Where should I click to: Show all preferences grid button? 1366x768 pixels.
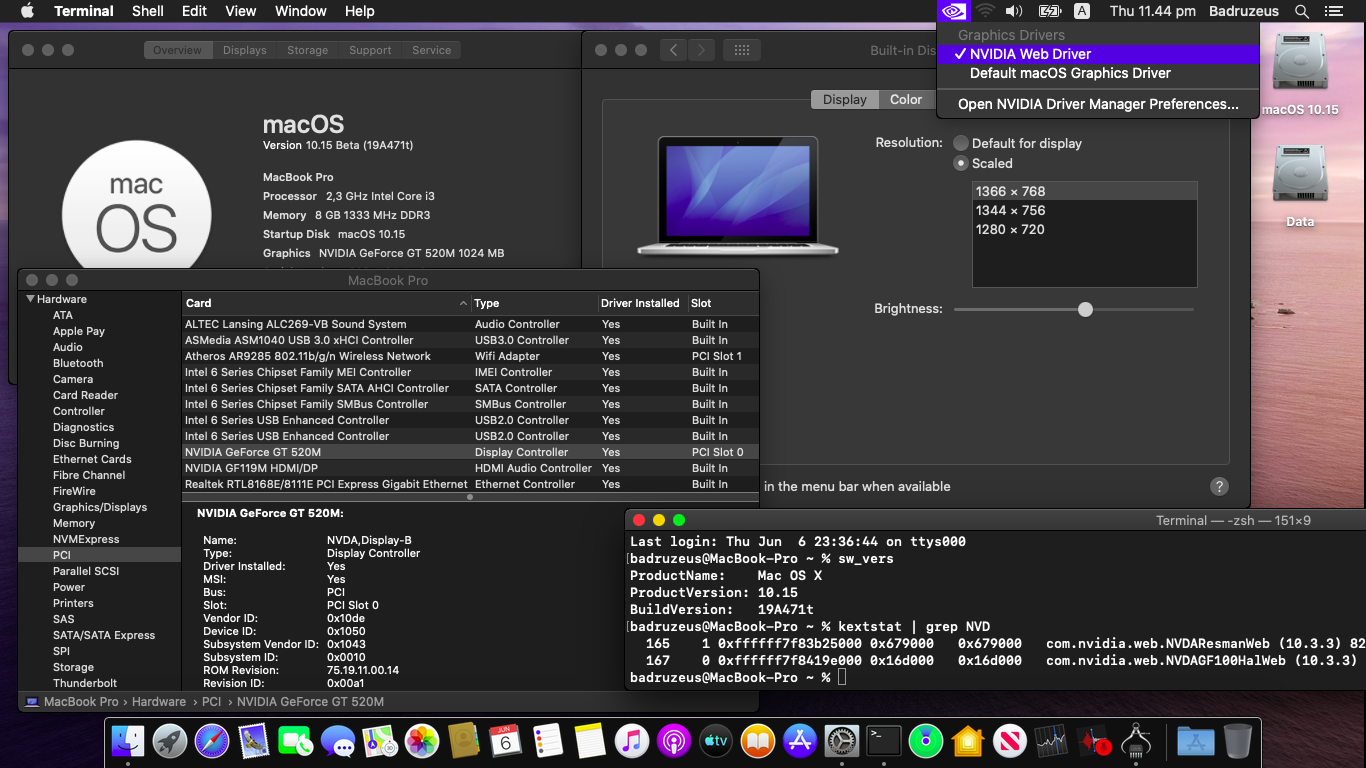[741, 50]
